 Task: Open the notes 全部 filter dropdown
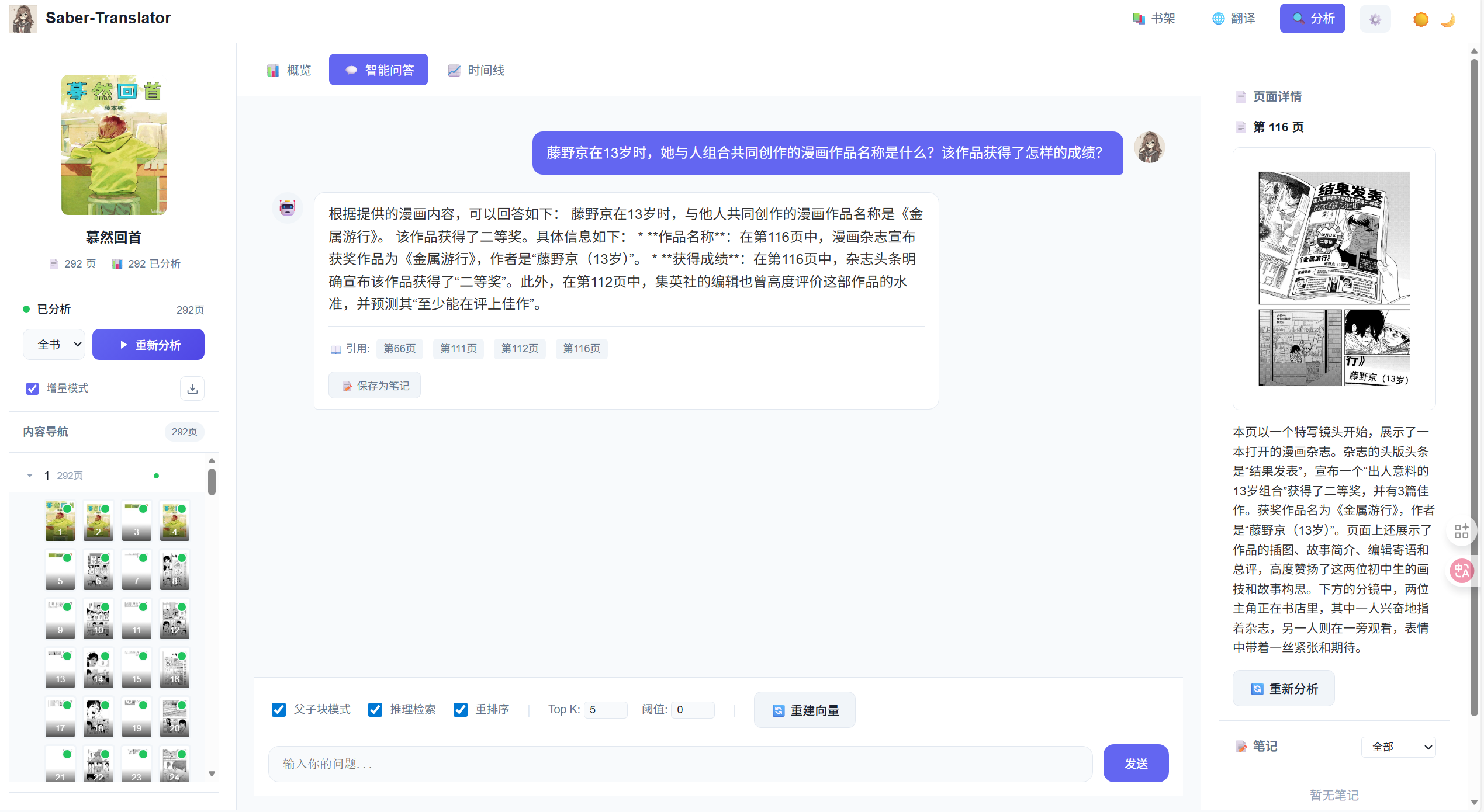(1397, 747)
